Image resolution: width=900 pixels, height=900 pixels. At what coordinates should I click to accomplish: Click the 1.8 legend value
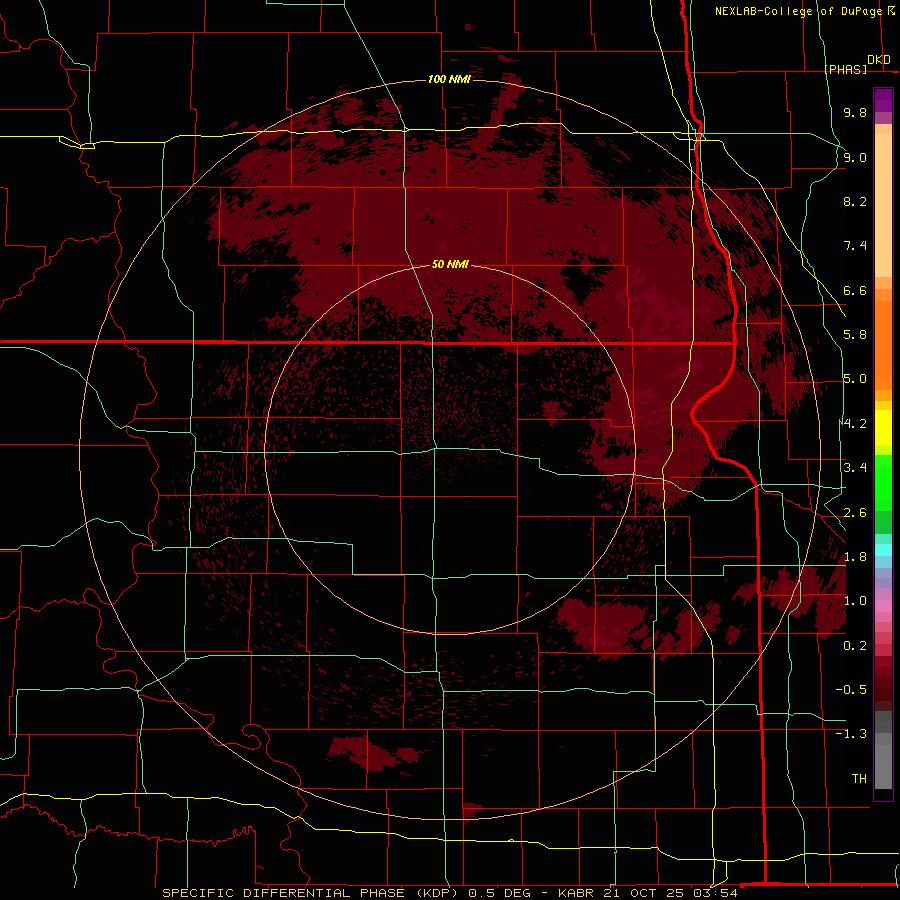pyautogui.click(x=855, y=557)
